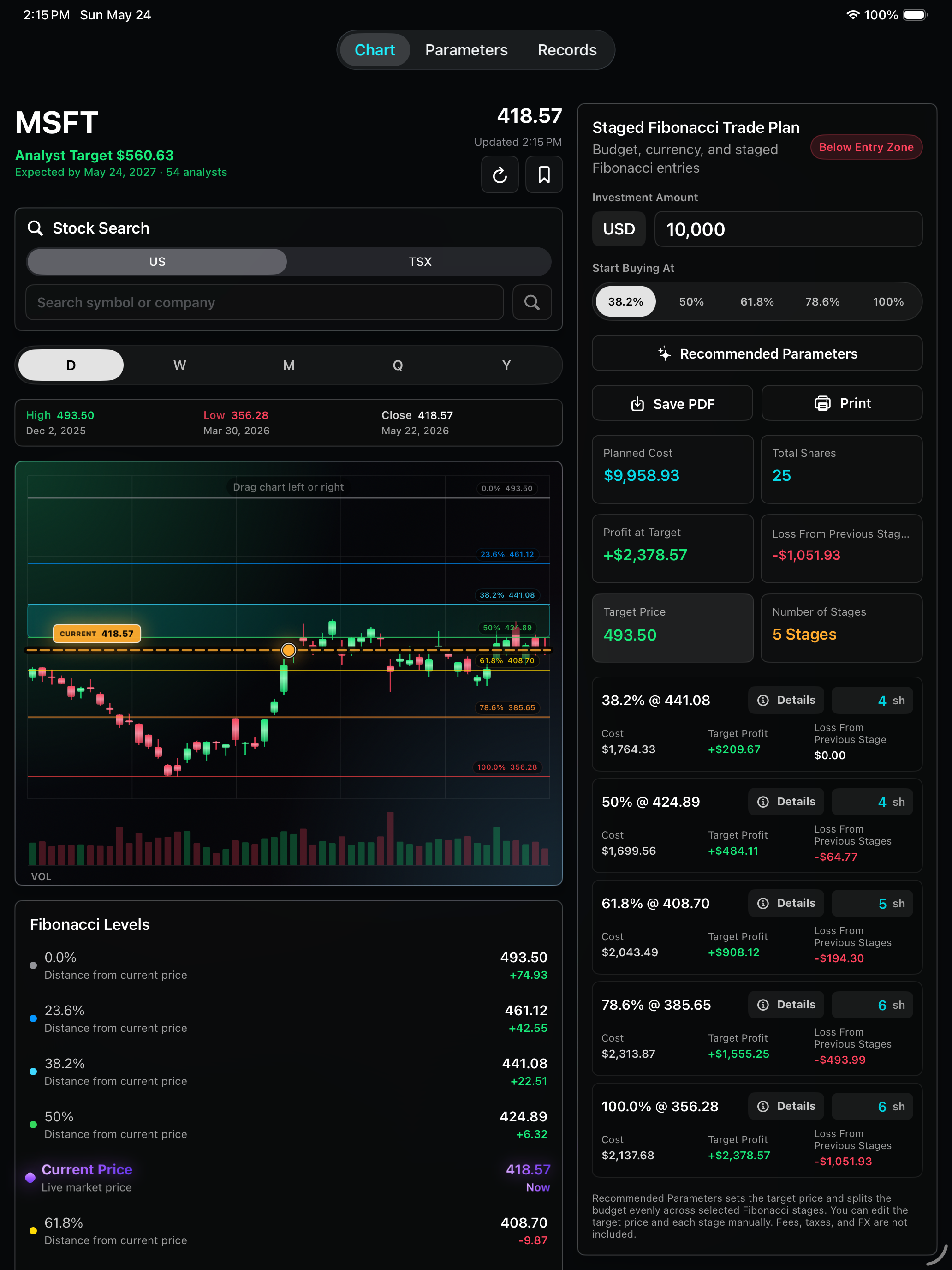Tap the 23.6% Fibonacci level row
Image resolution: width=952 pixels, height=1270 pixels.
coord(289,1019)
